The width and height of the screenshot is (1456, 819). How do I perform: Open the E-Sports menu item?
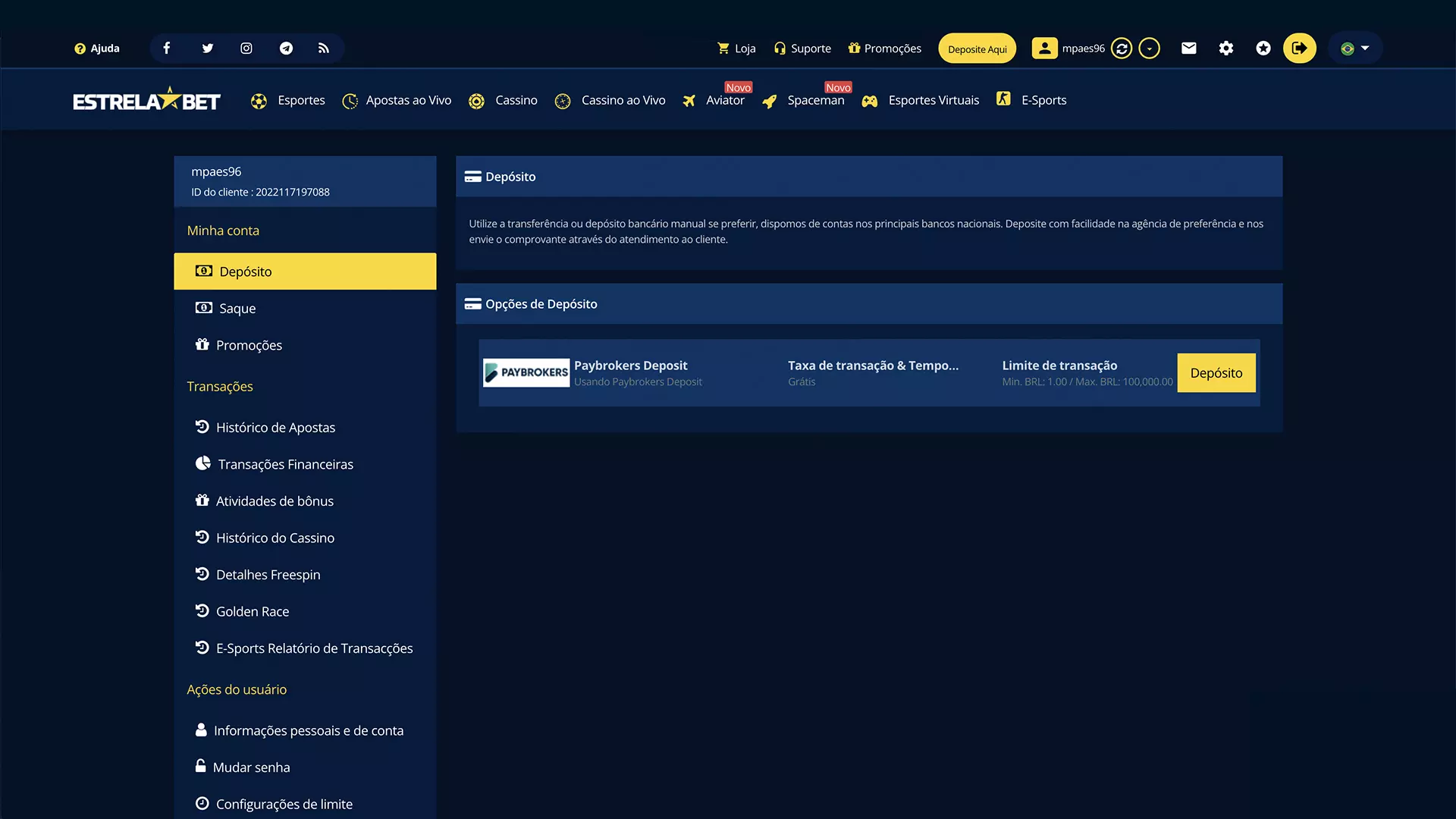(1031, 100)
